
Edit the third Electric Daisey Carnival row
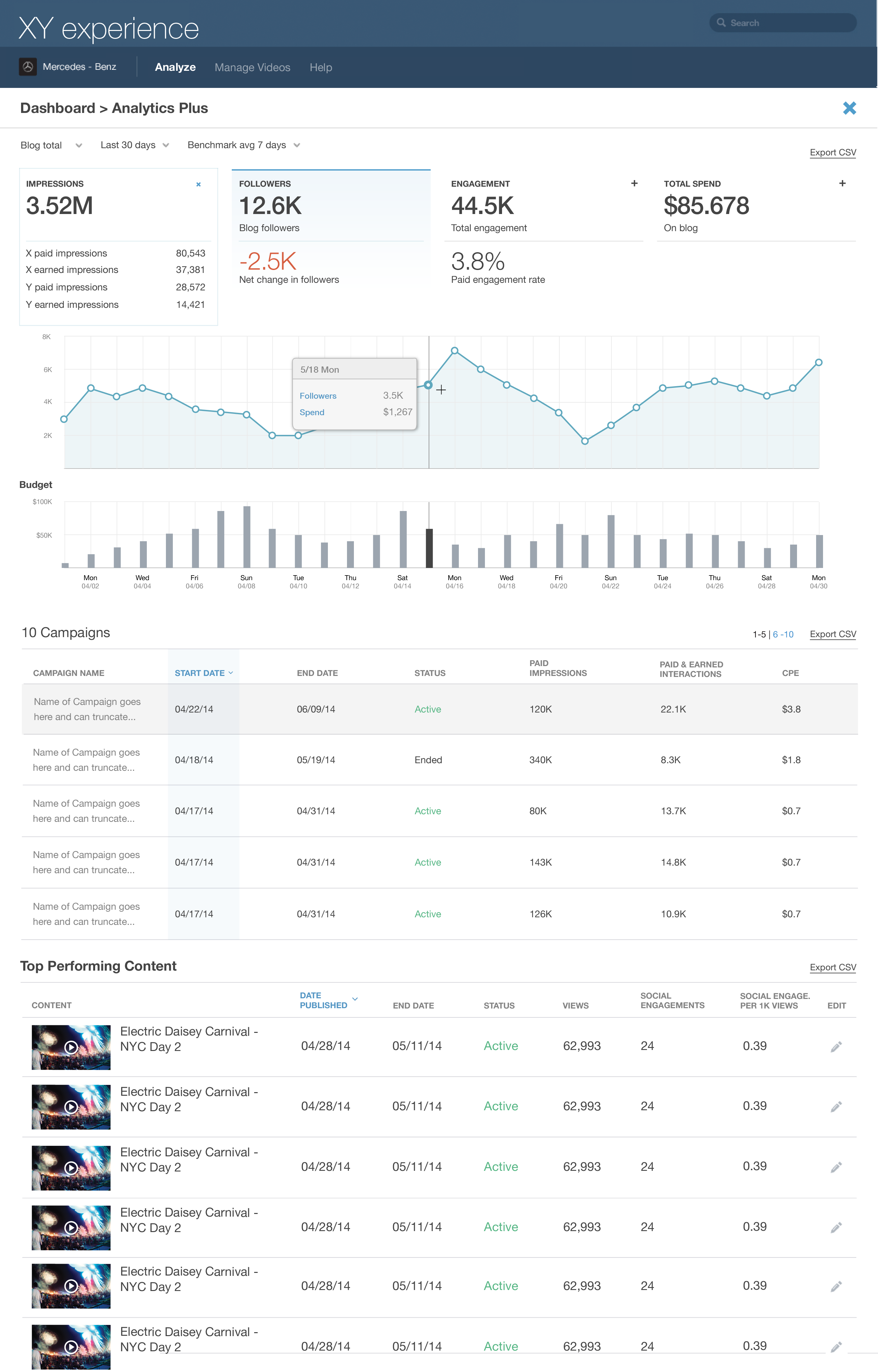(836, 1167)
